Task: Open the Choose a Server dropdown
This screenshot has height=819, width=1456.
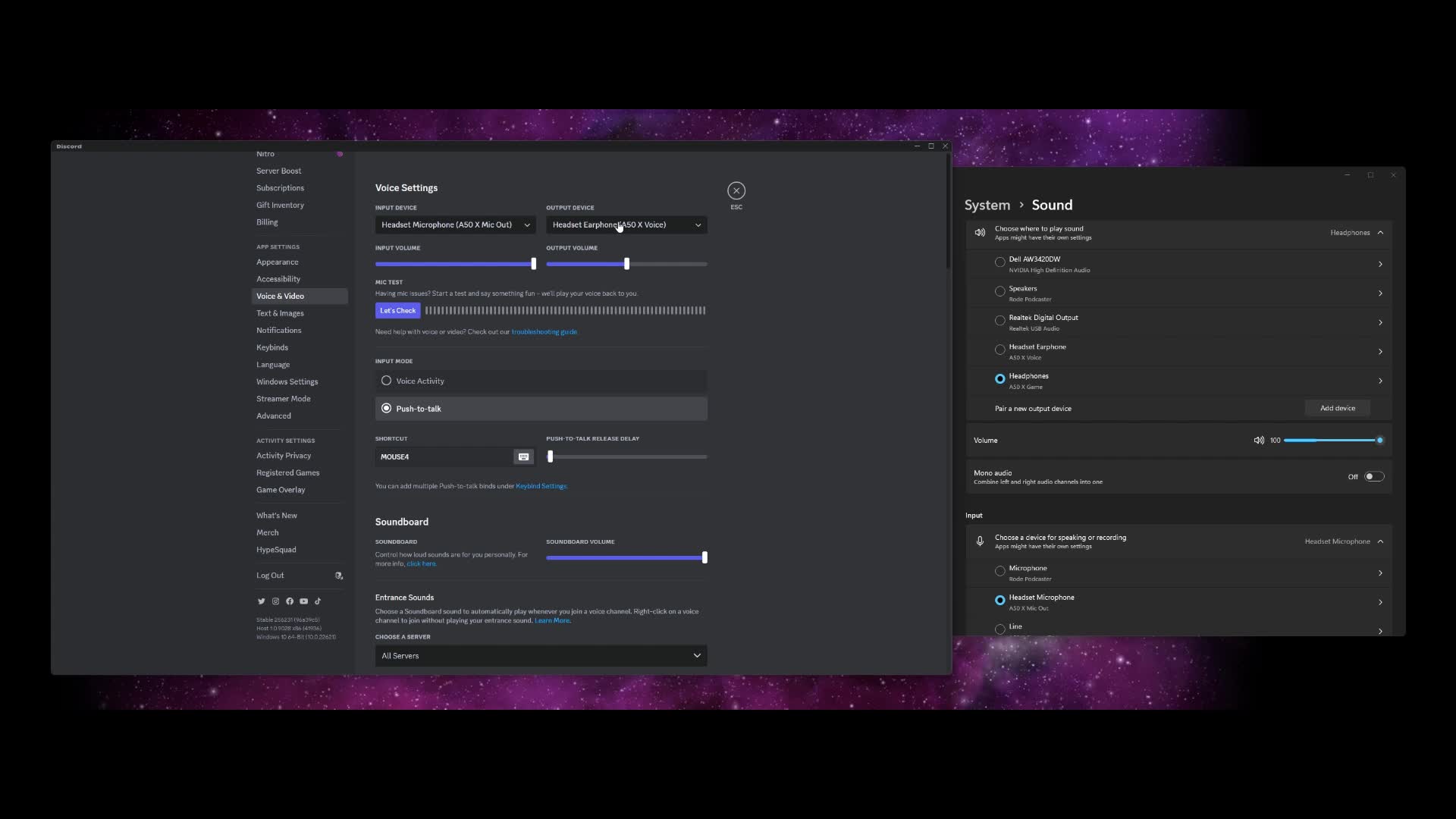Action: [x=540, y=655]
